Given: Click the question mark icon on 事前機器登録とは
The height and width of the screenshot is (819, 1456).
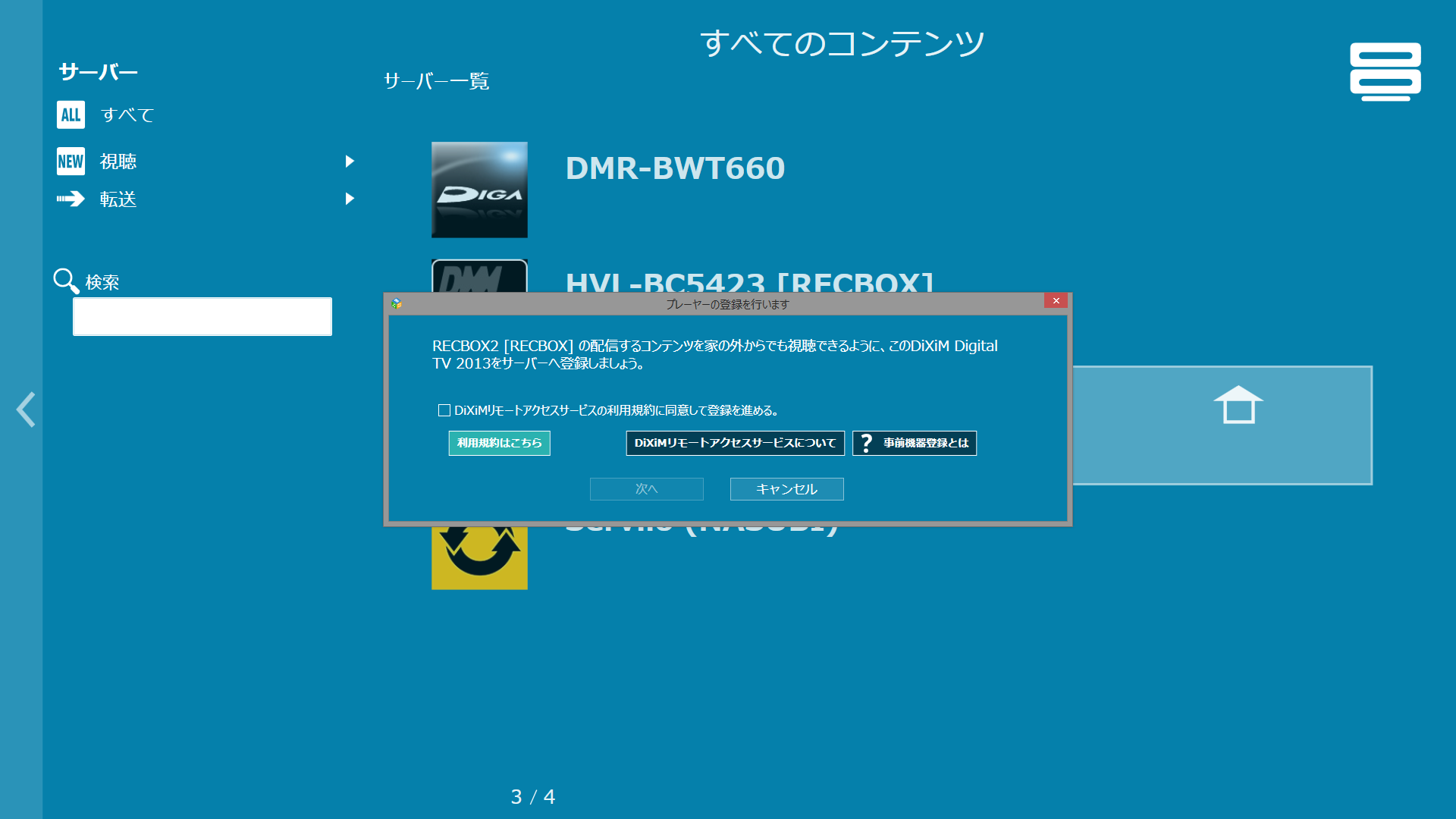Looking at the screenshot, I should [x=866, y=443].
